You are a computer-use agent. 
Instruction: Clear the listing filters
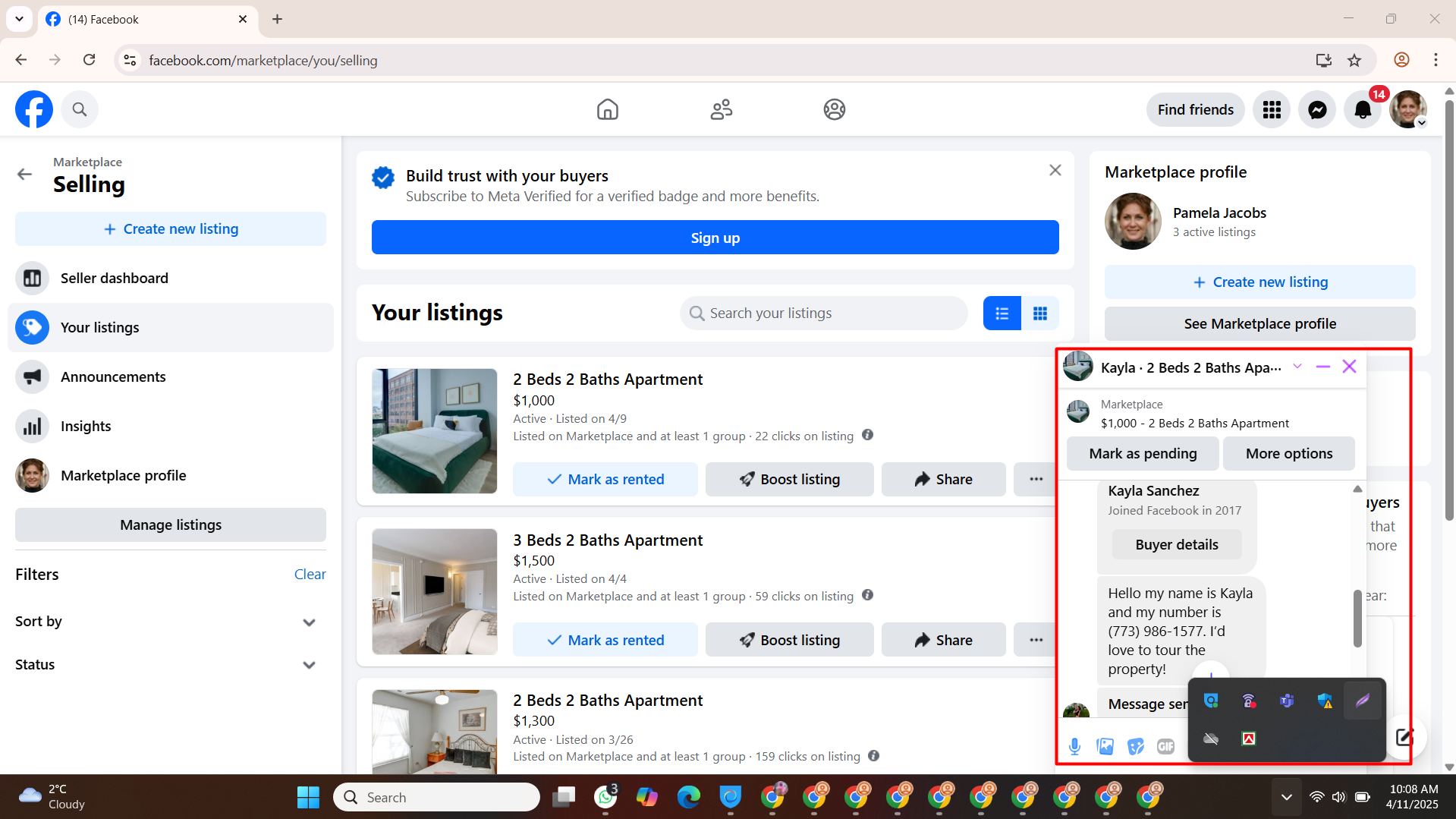(x=310, y=574)
